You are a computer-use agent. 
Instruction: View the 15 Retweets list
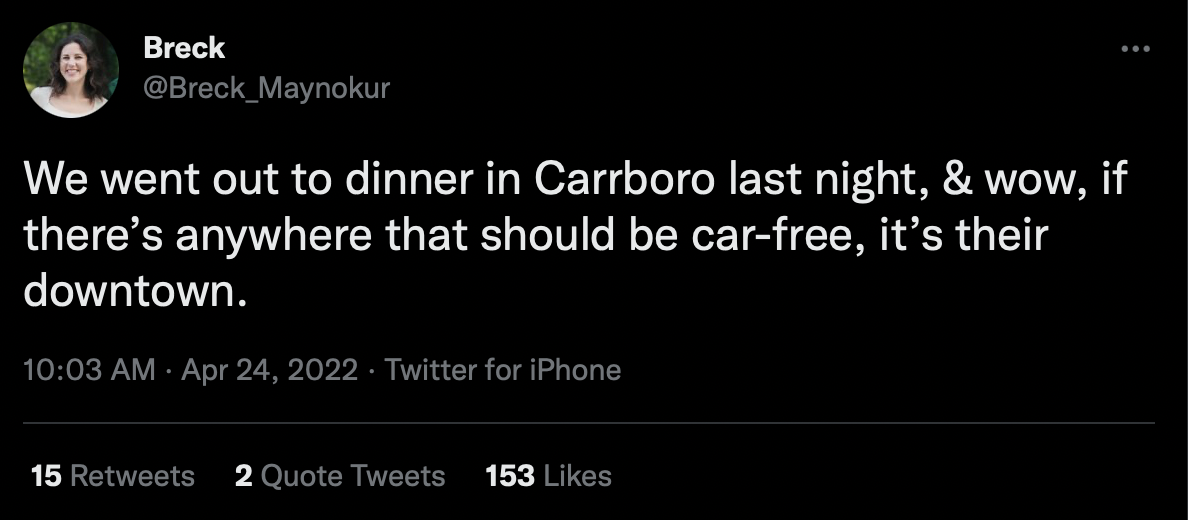pos(113,475)
